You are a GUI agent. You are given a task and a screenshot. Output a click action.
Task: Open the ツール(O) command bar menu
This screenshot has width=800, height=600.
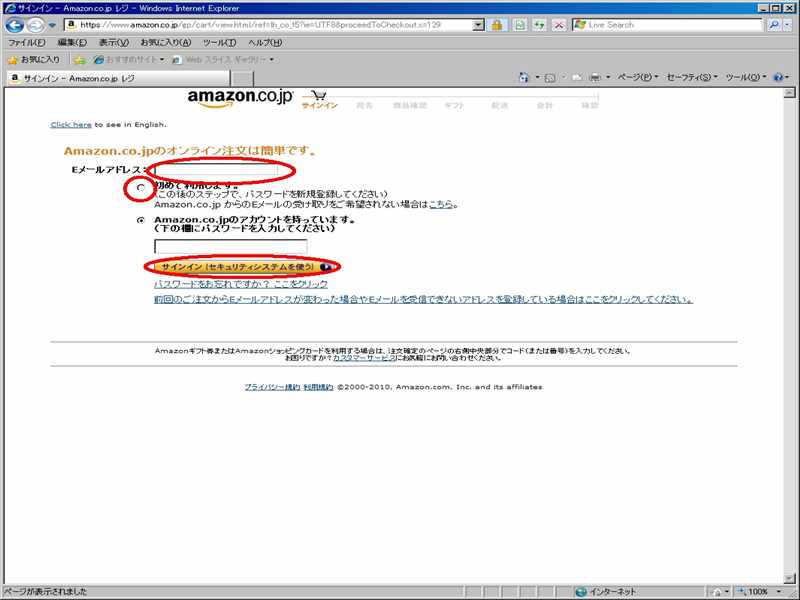pos(745,78)
